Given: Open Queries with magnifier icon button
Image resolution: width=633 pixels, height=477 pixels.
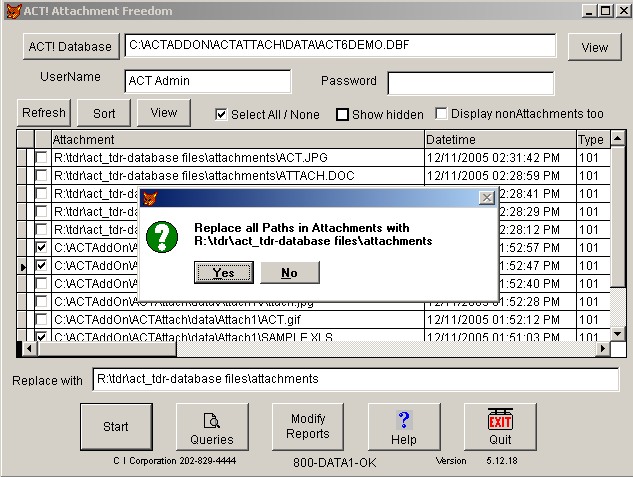Looking at the screenshot, I should click(x=212, y=427).
